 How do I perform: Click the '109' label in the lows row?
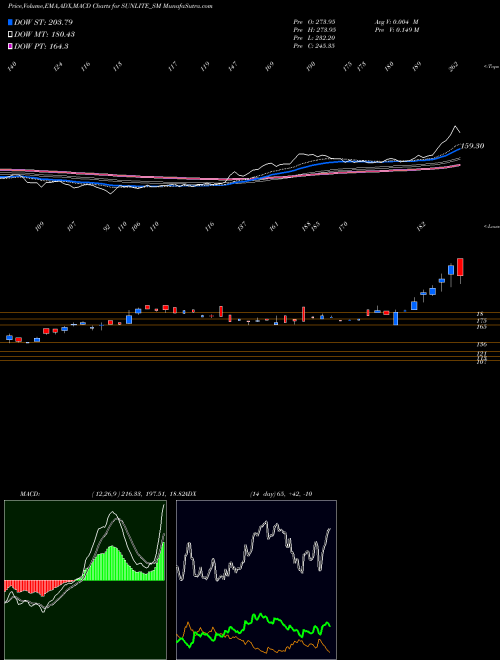pyautogui.click(x=40, y=227)
